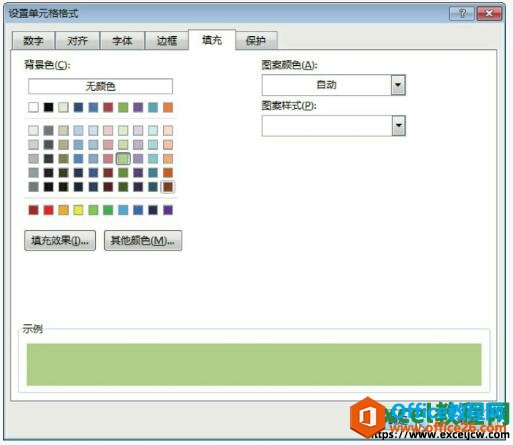Go to the 边框 tab
This screenshot has width=513, height=445.
pos(166,41)
